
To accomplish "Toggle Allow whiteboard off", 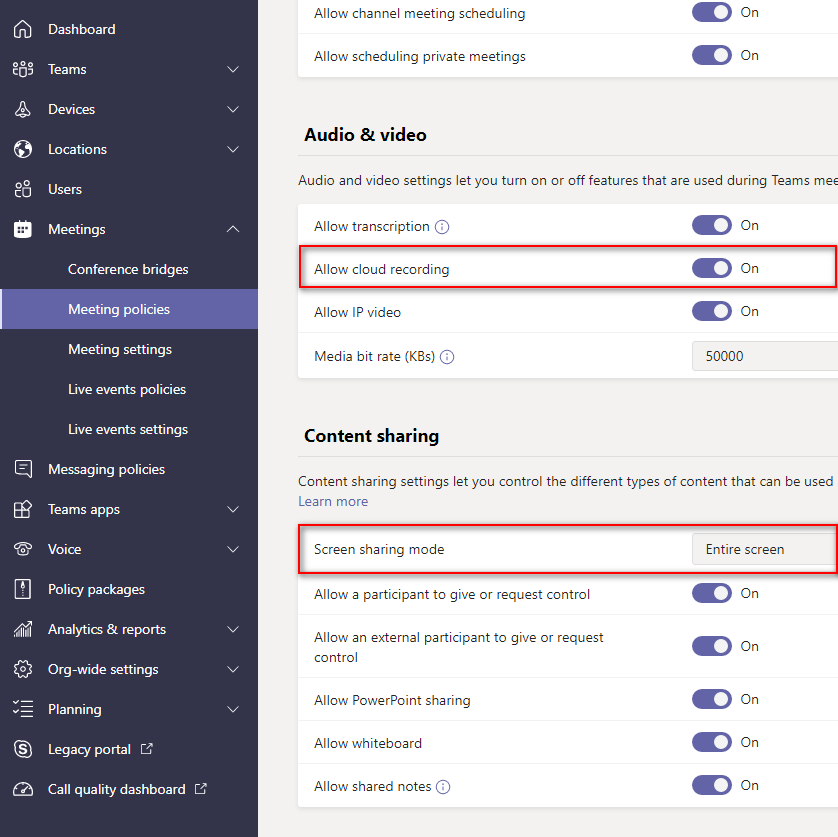I will click(711, 742).
